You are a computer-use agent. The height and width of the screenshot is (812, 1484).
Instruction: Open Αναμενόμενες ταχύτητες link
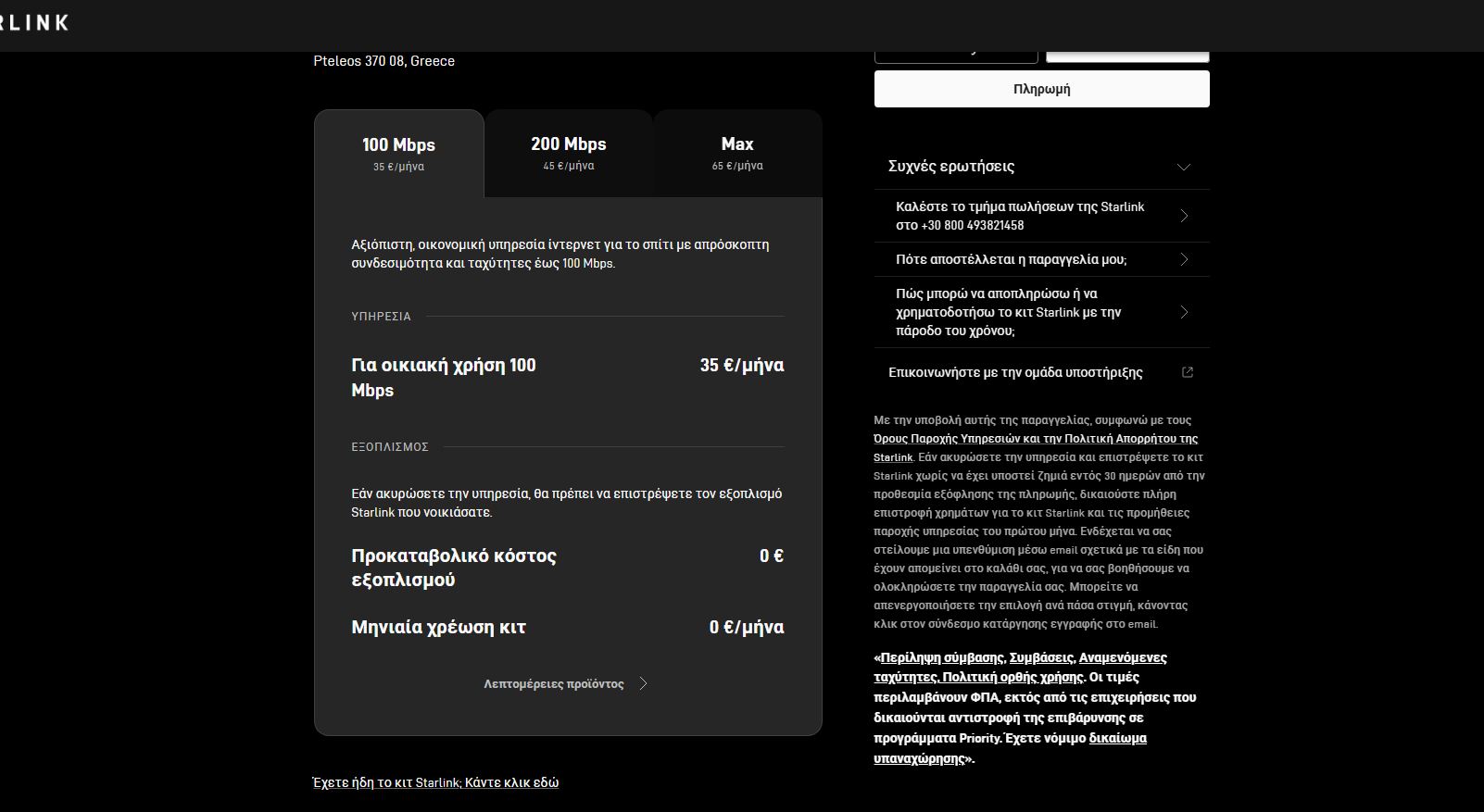1020,667
